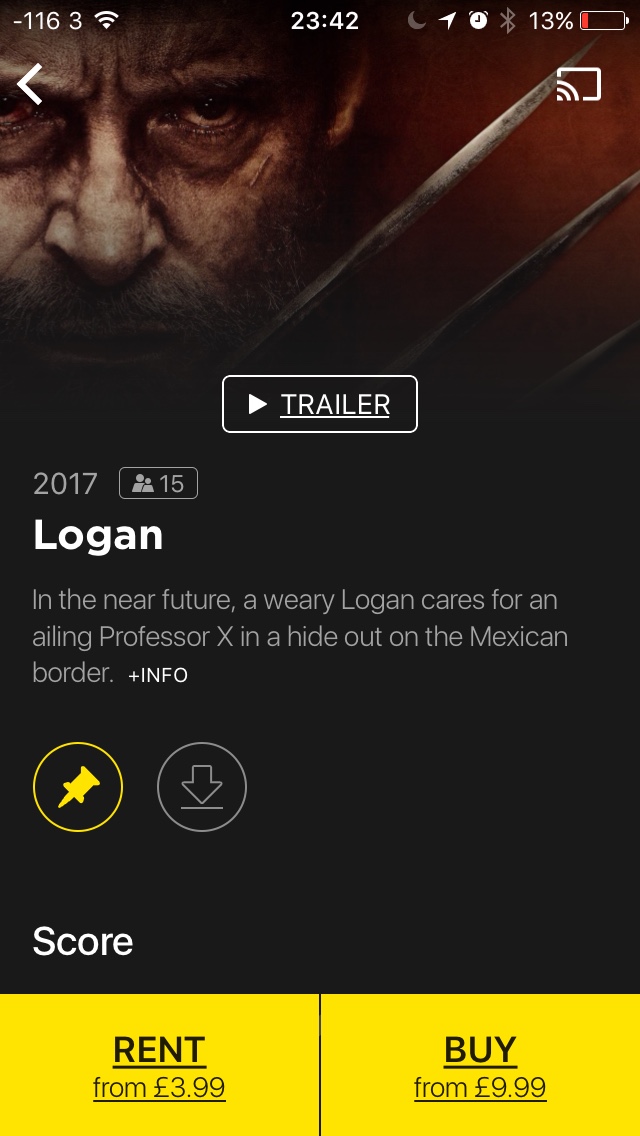
Task: Click the play triangle in Trailer button
Action: [x=257, y=404]
